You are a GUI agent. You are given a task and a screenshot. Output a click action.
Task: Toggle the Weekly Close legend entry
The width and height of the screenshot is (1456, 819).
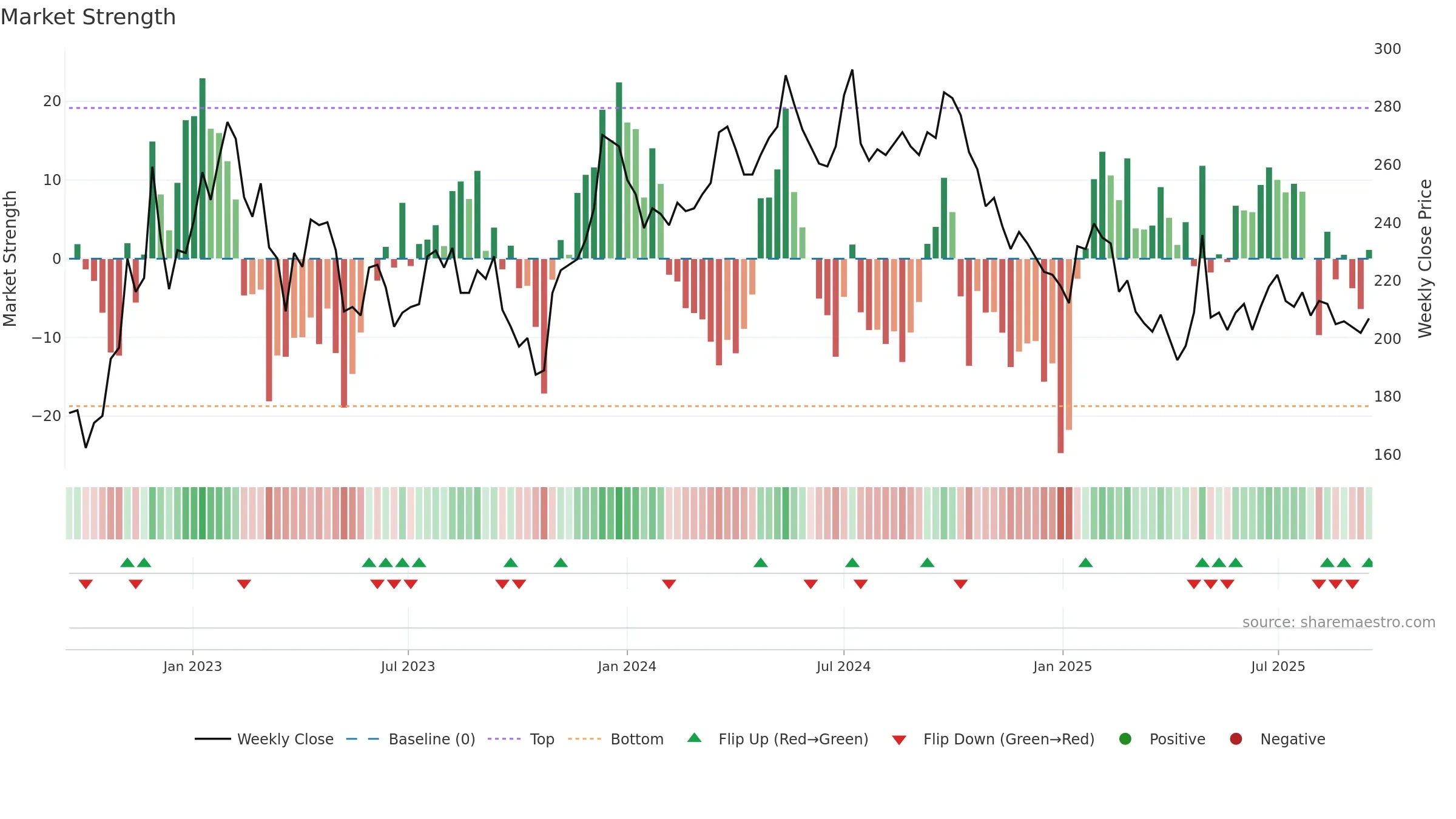(264, 739)
